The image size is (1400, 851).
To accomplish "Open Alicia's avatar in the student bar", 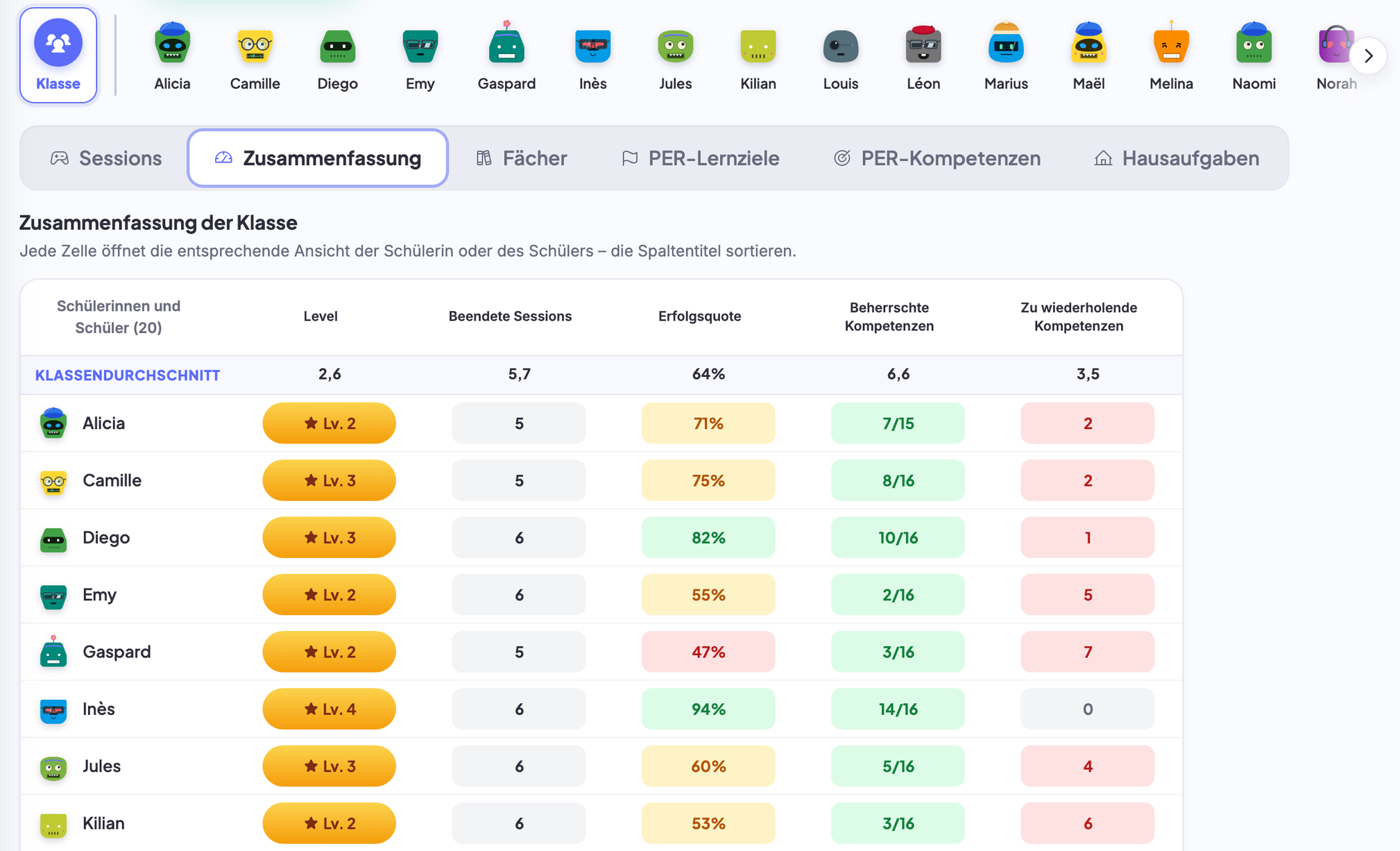I will coord(172,56).
